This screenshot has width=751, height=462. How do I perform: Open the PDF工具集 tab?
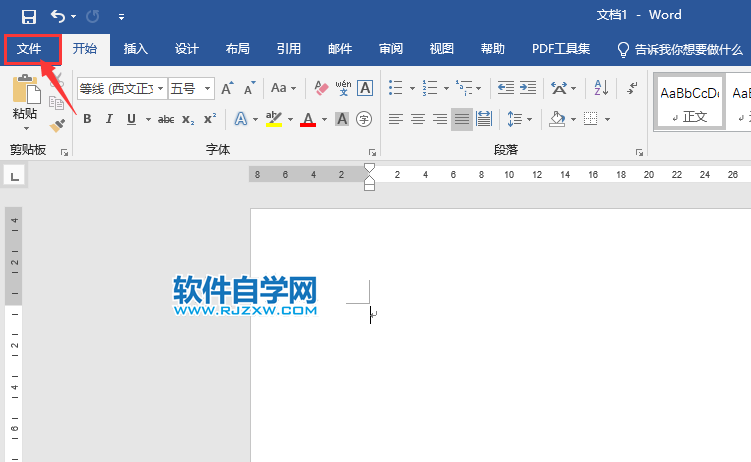pos(561,49)
